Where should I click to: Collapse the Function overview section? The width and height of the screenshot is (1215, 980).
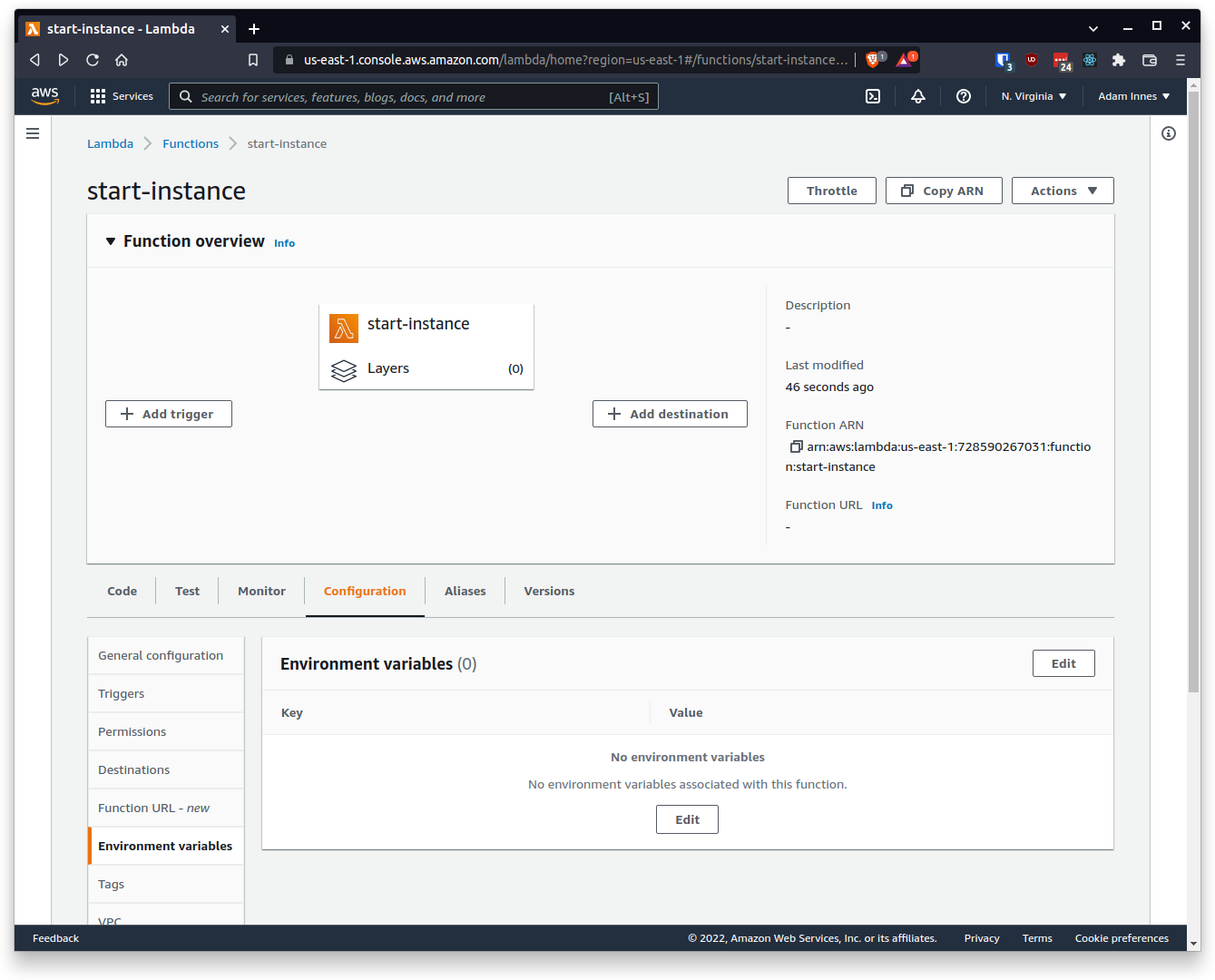[111, 241]
